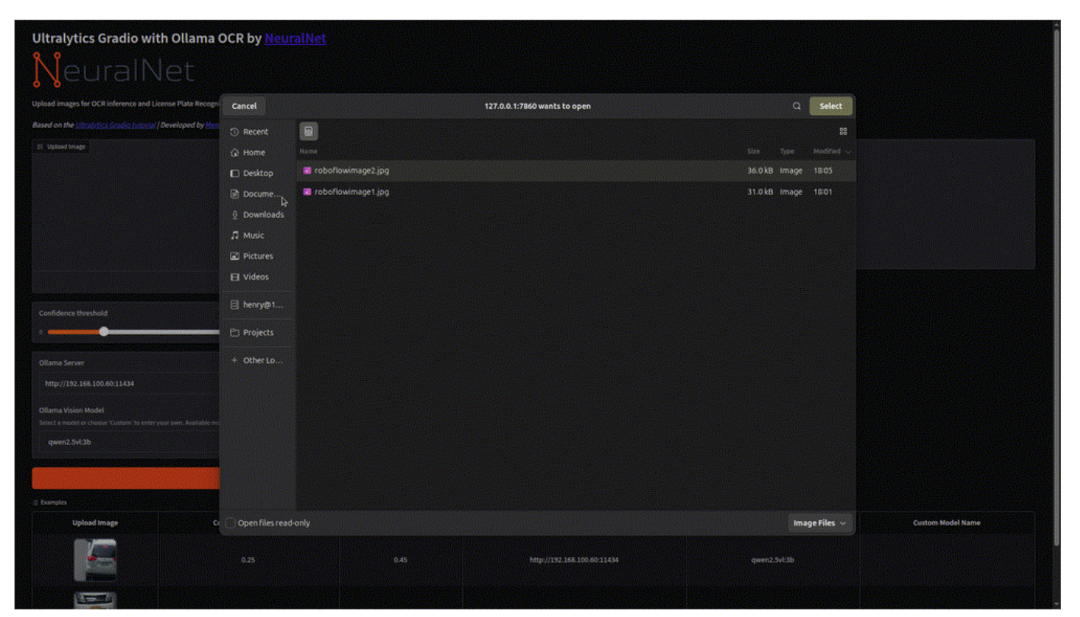Viewport: 1080px width, 617px height.
Task: Sort files by the Size column
Action: [x=754, y=151]
